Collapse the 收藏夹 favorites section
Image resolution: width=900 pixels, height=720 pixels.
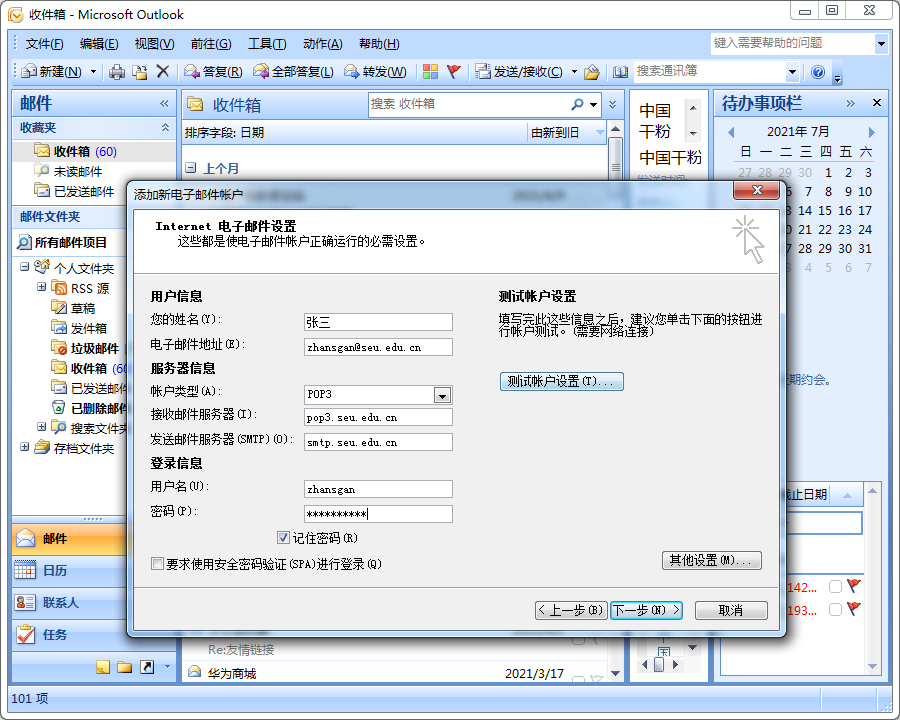pyautogui.click(x=165, y=127)
